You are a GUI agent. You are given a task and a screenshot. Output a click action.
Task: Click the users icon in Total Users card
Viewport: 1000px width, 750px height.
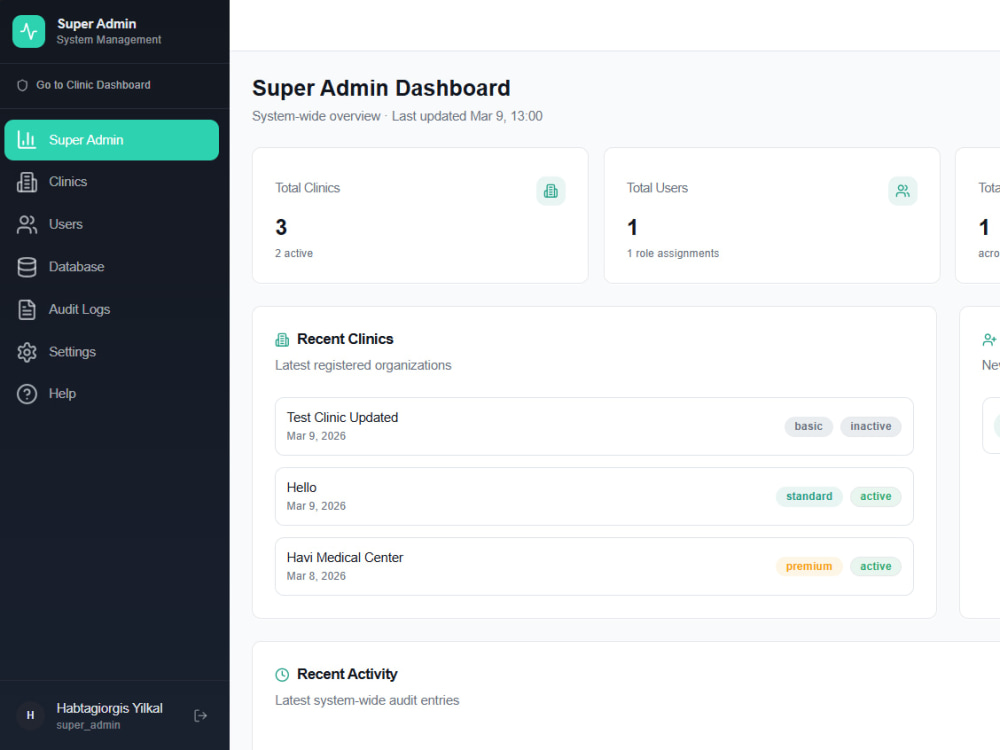point(902,191)
